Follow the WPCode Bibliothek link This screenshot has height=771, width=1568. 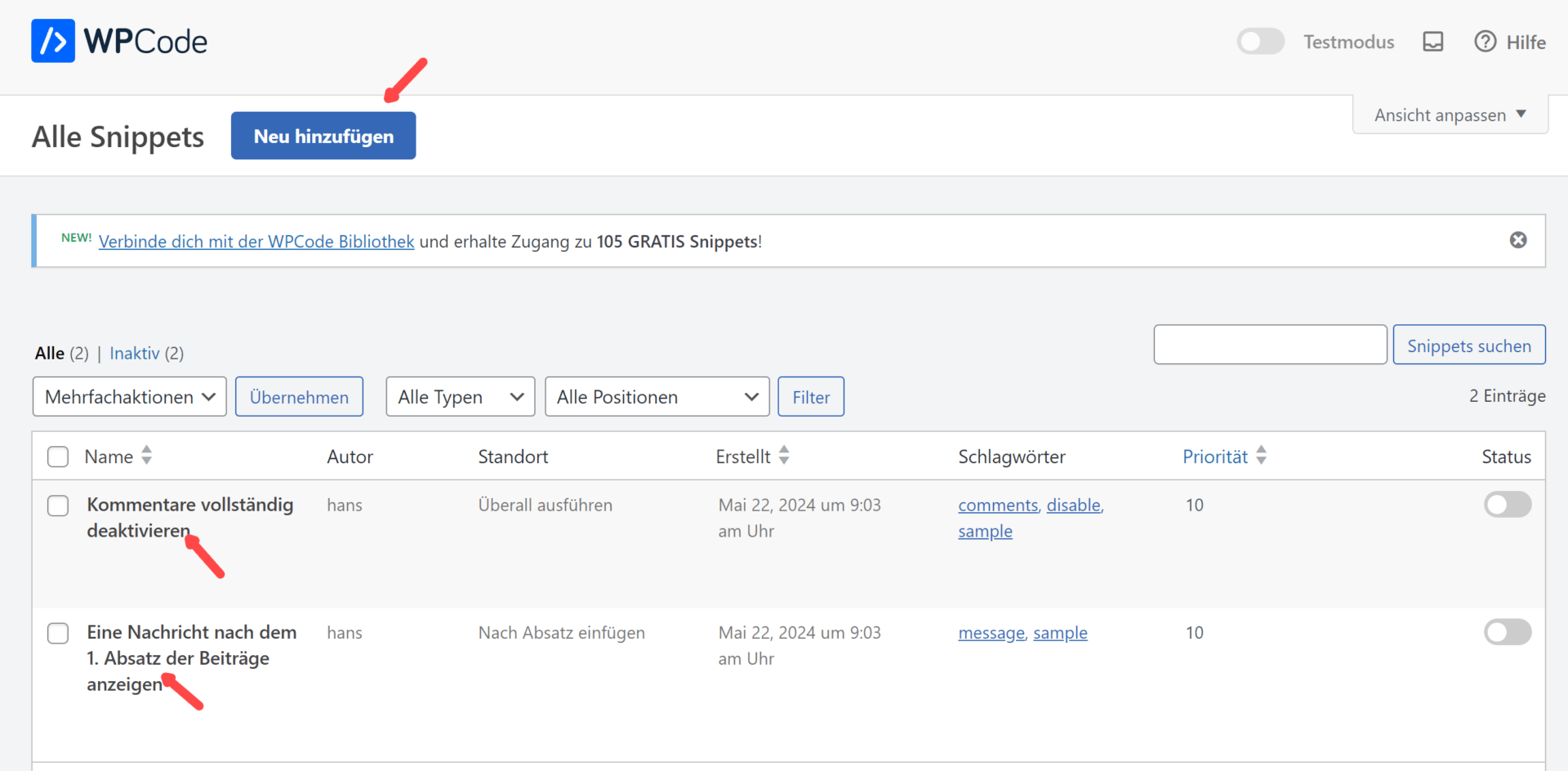[256, 242]
